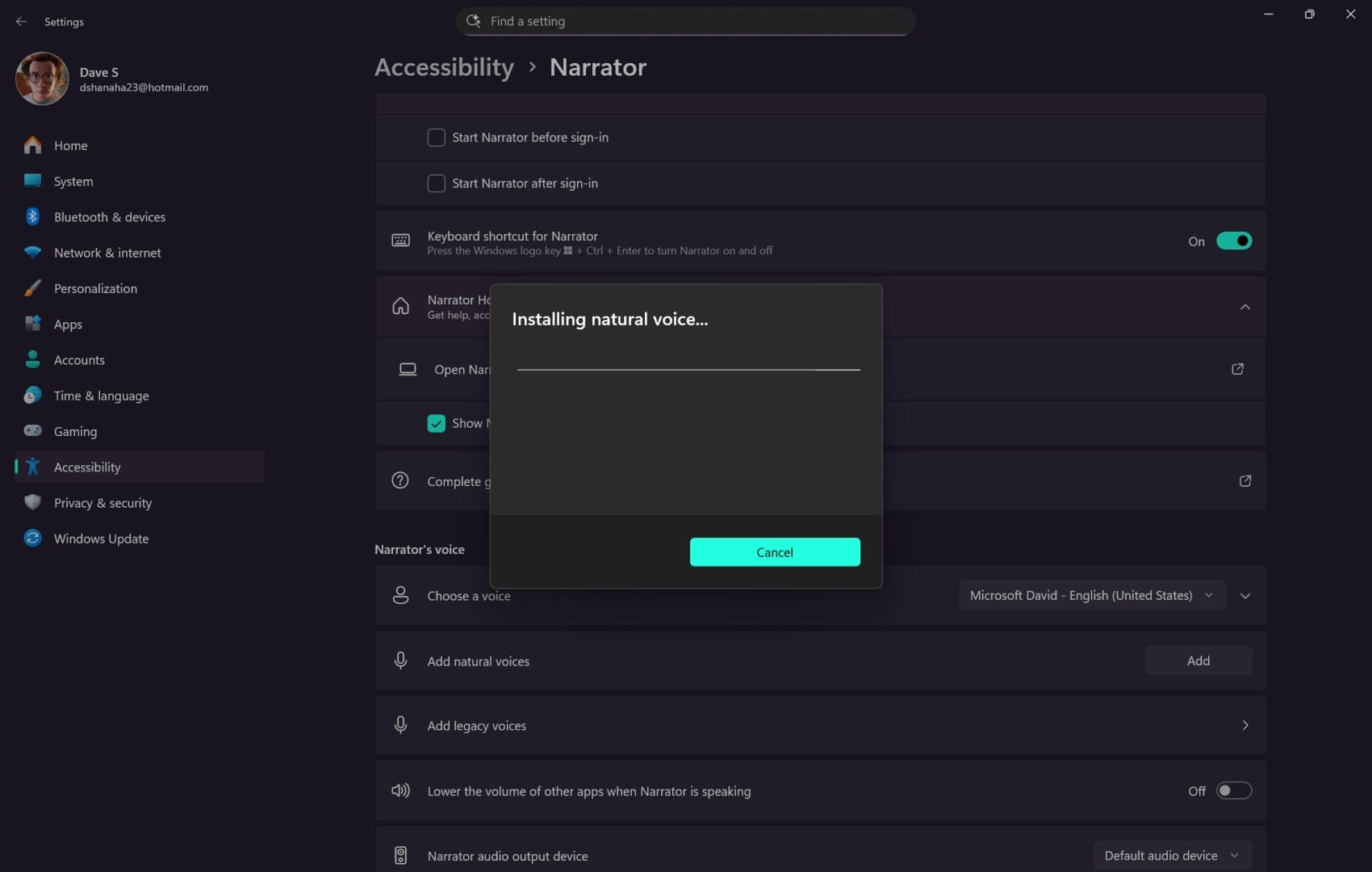
Task: Select the Gaming controller icon
Action: click(32, 430)
